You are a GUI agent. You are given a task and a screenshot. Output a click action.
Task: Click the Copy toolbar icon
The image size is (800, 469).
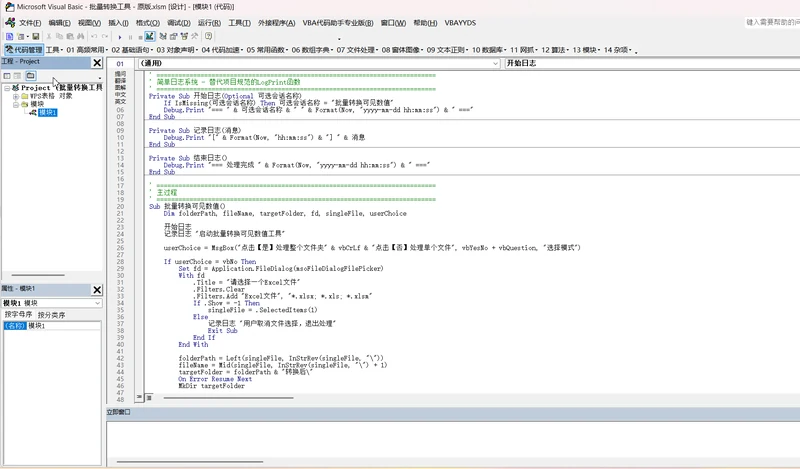59,36
